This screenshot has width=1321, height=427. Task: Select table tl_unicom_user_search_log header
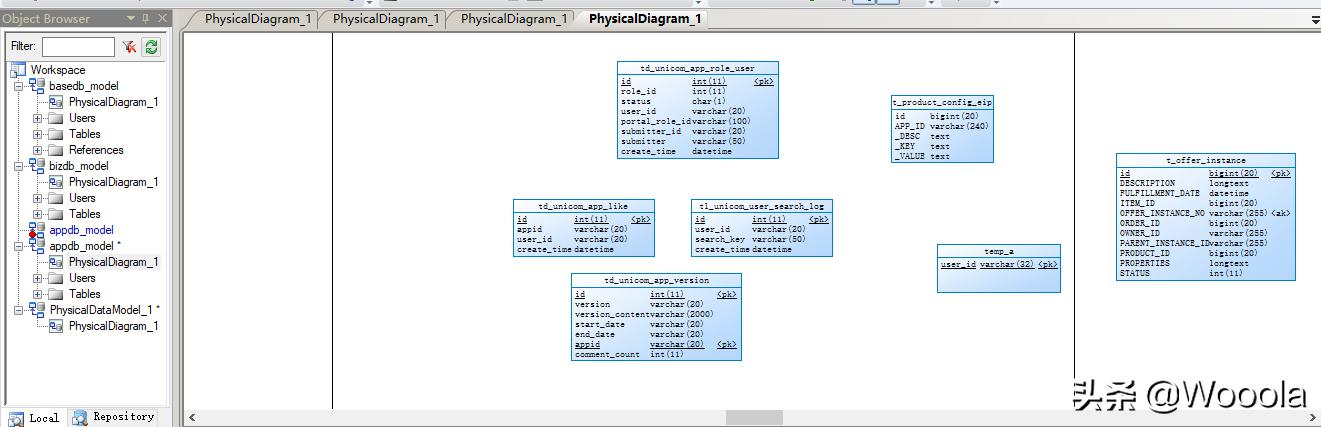click(761, 206)
